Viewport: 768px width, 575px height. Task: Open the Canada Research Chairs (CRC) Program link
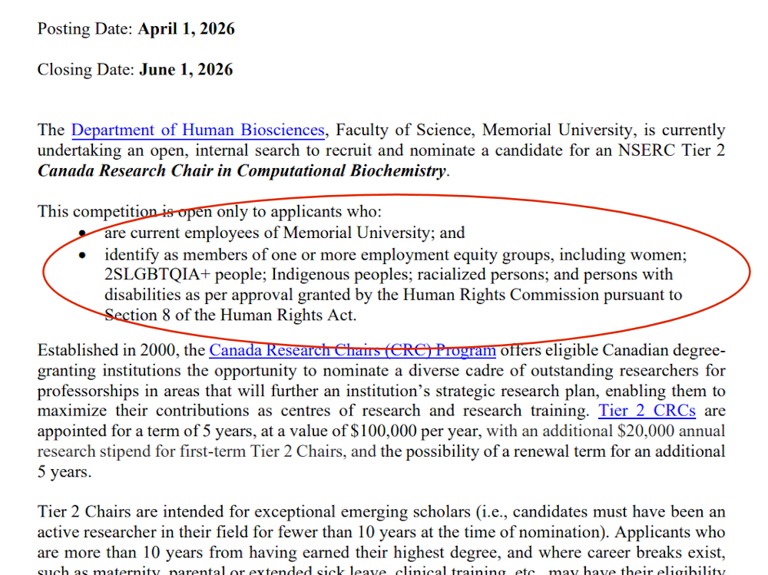coord(352,351)
